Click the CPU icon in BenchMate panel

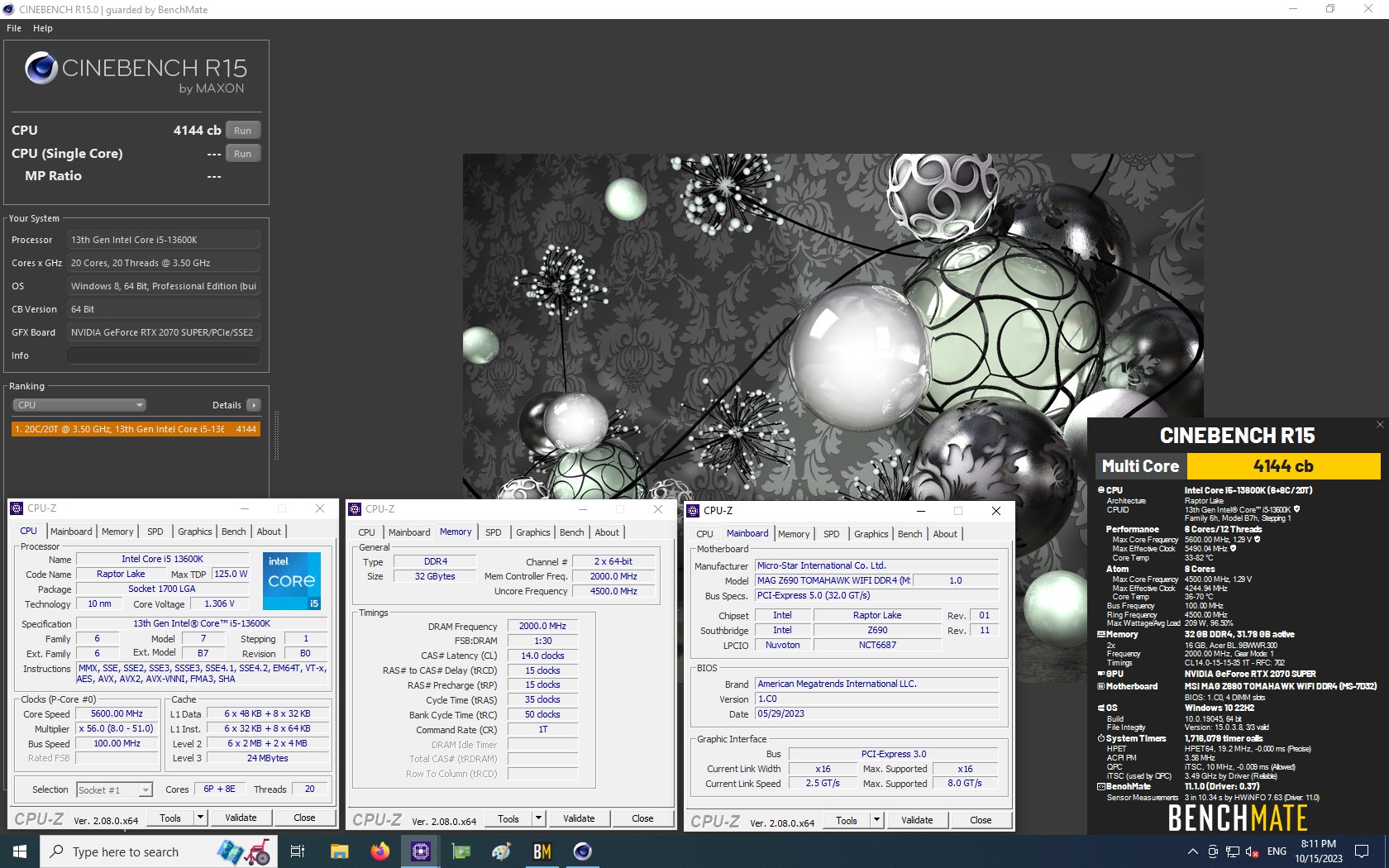click(1101, 490)
